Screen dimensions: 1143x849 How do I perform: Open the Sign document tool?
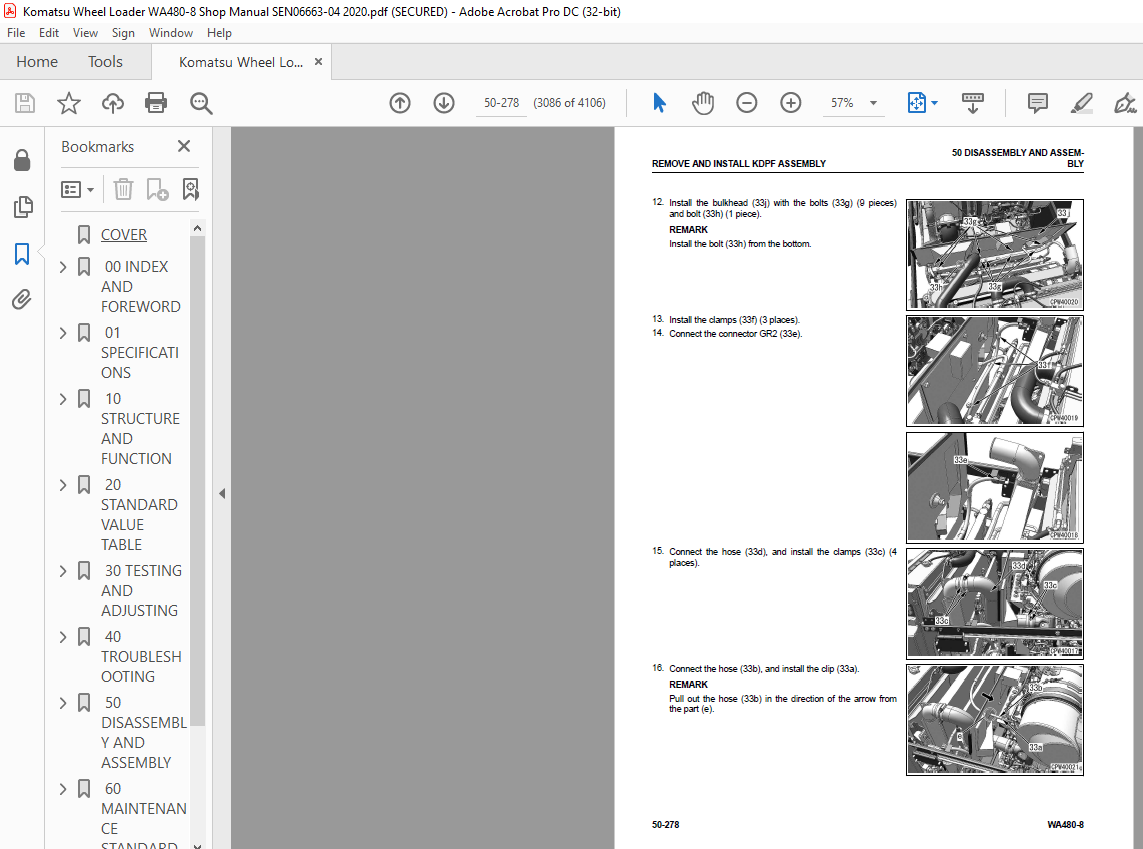pyautogui.click(x=1125, y=103)
